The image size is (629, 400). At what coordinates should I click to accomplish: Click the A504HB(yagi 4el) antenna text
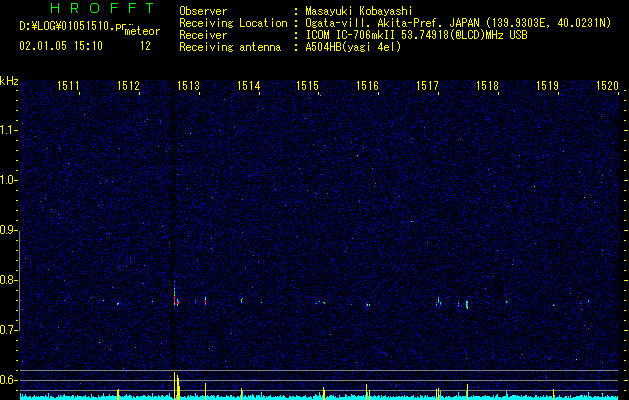353,47
